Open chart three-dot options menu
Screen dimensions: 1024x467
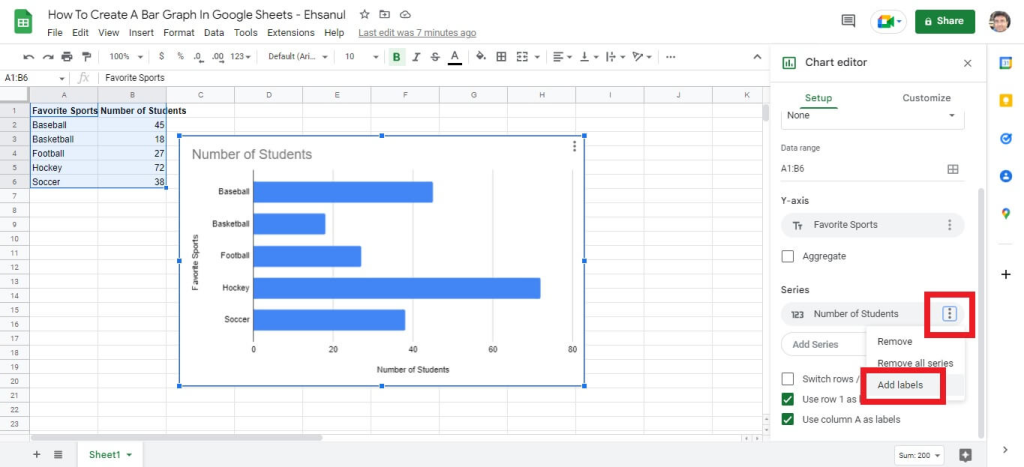click(574, 146)
